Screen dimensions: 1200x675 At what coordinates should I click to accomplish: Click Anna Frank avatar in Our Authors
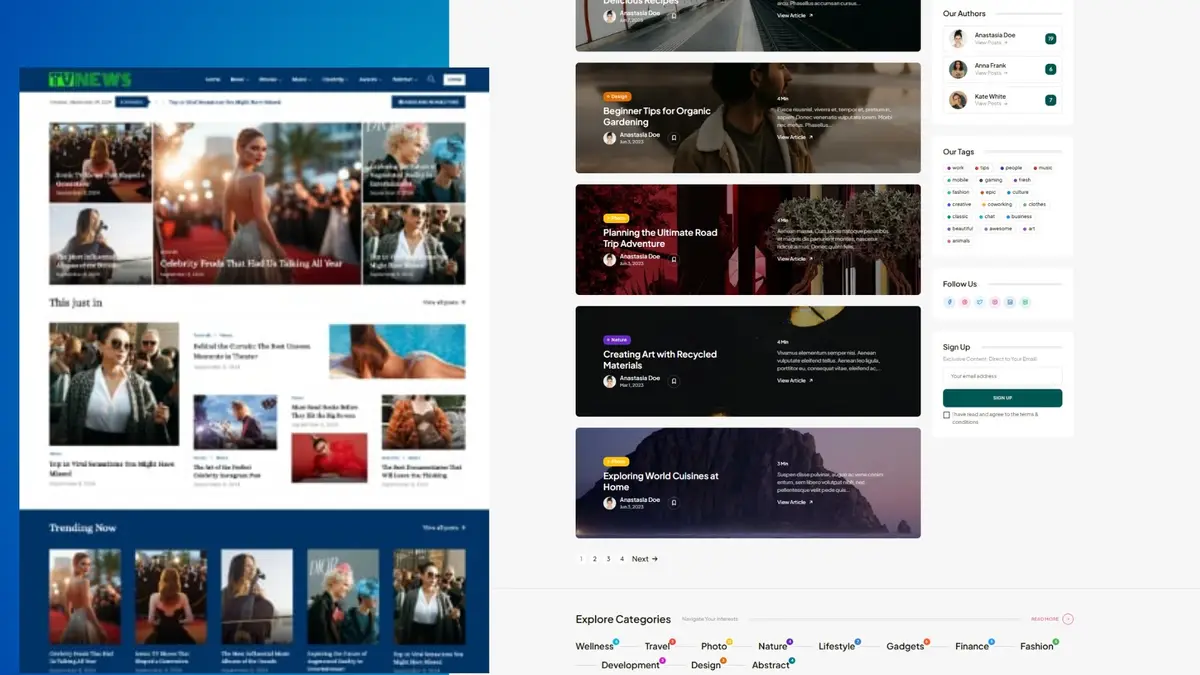point(958,69)
